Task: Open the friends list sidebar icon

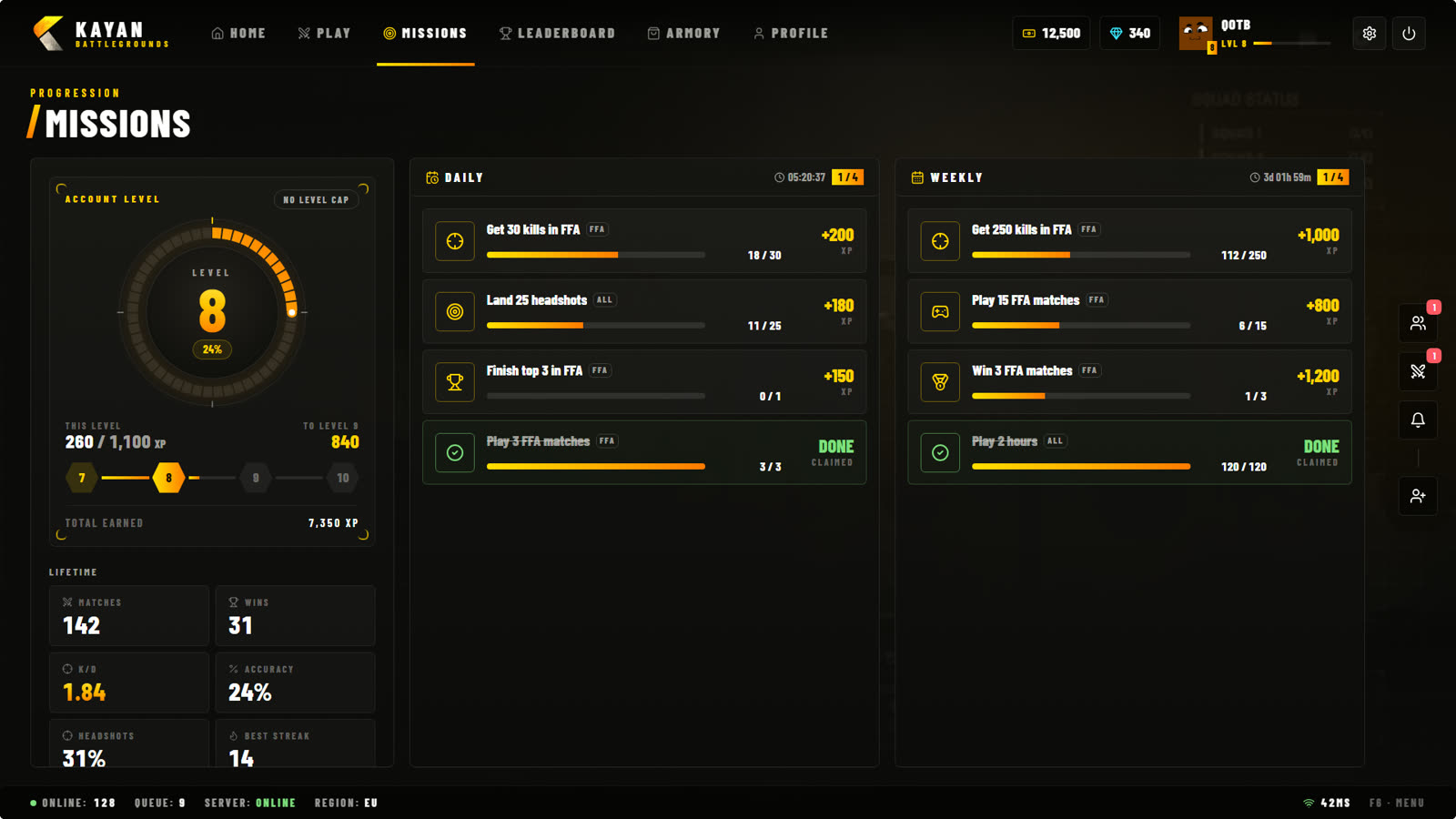Action: 1418,323
